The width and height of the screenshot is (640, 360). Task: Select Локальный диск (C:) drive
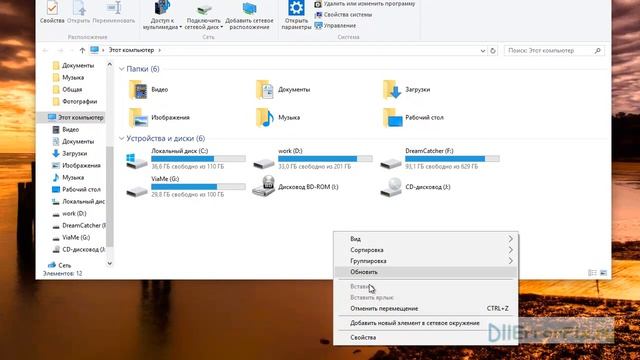pyautogui.click(x=186, y=159)
